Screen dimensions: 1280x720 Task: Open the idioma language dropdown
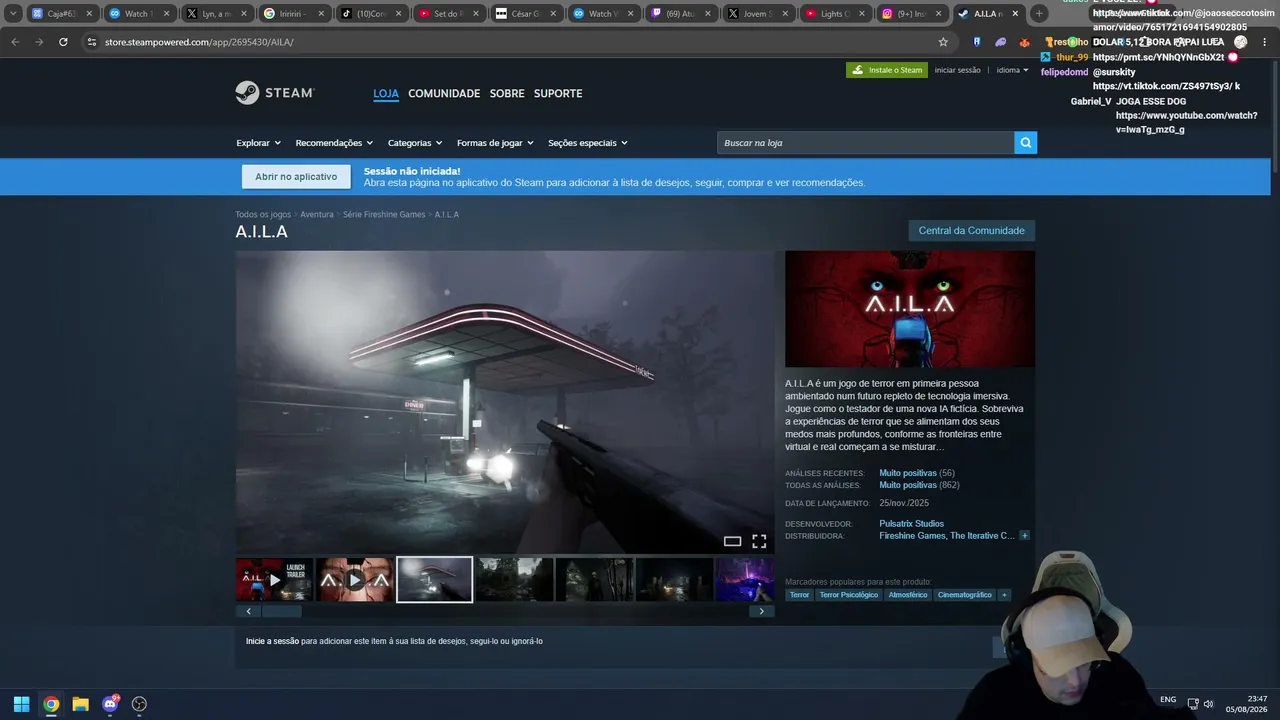tap(1012, 70)
